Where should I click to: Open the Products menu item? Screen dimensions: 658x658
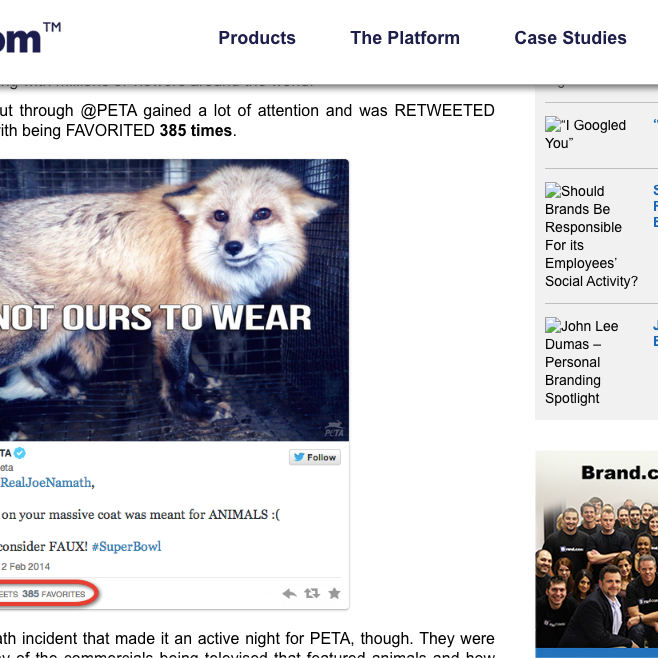[257, 38]
